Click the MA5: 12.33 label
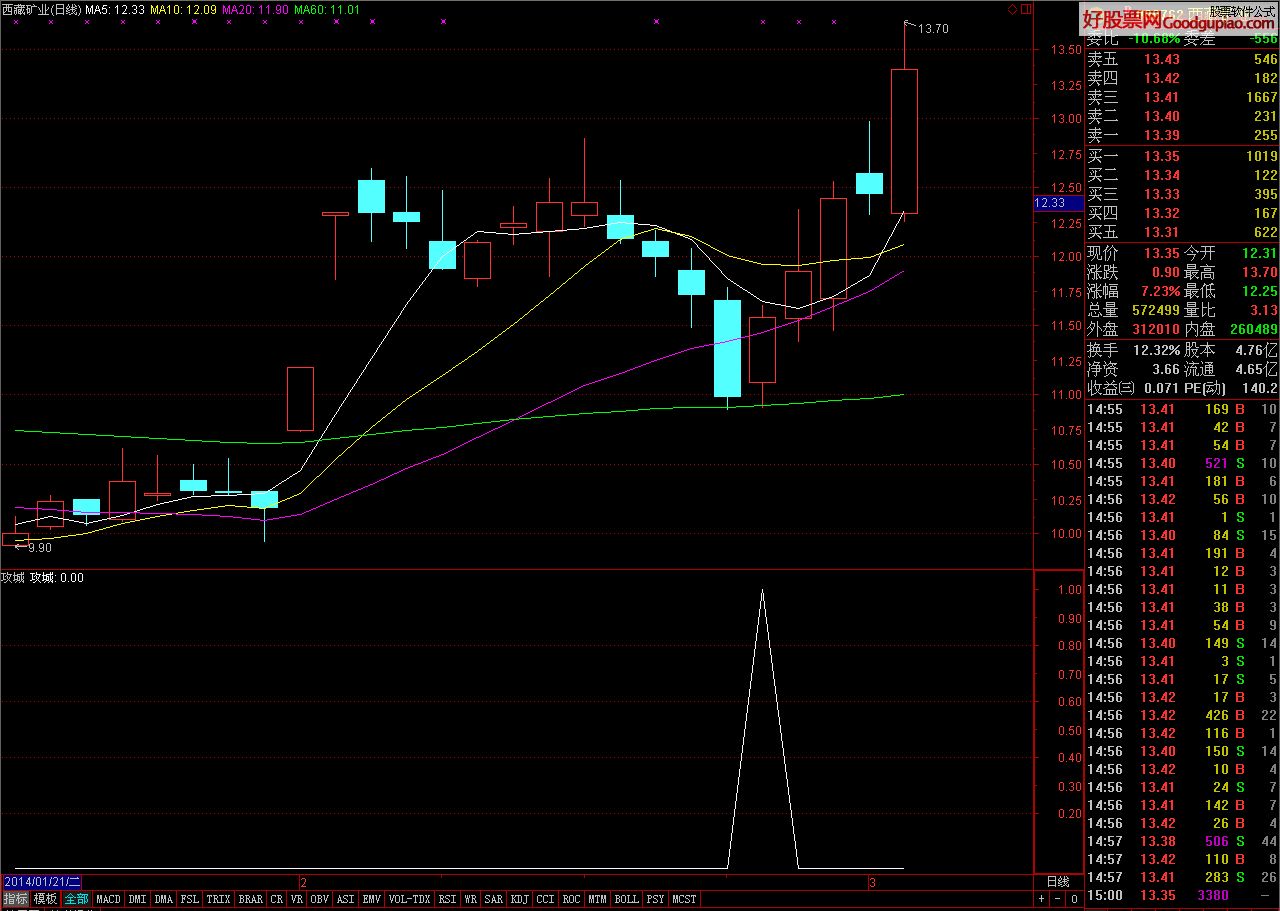This screenshot has width=1280, height=911. 115,9
